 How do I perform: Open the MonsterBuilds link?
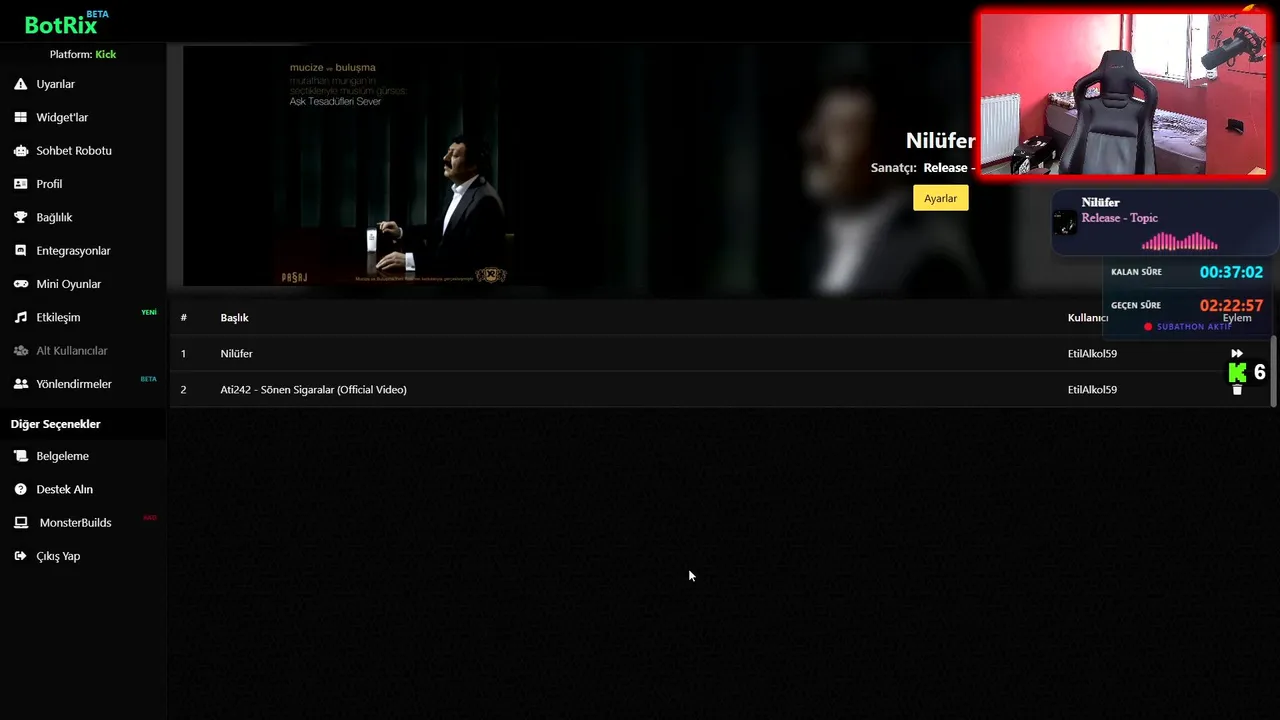[x=75, y=523]
